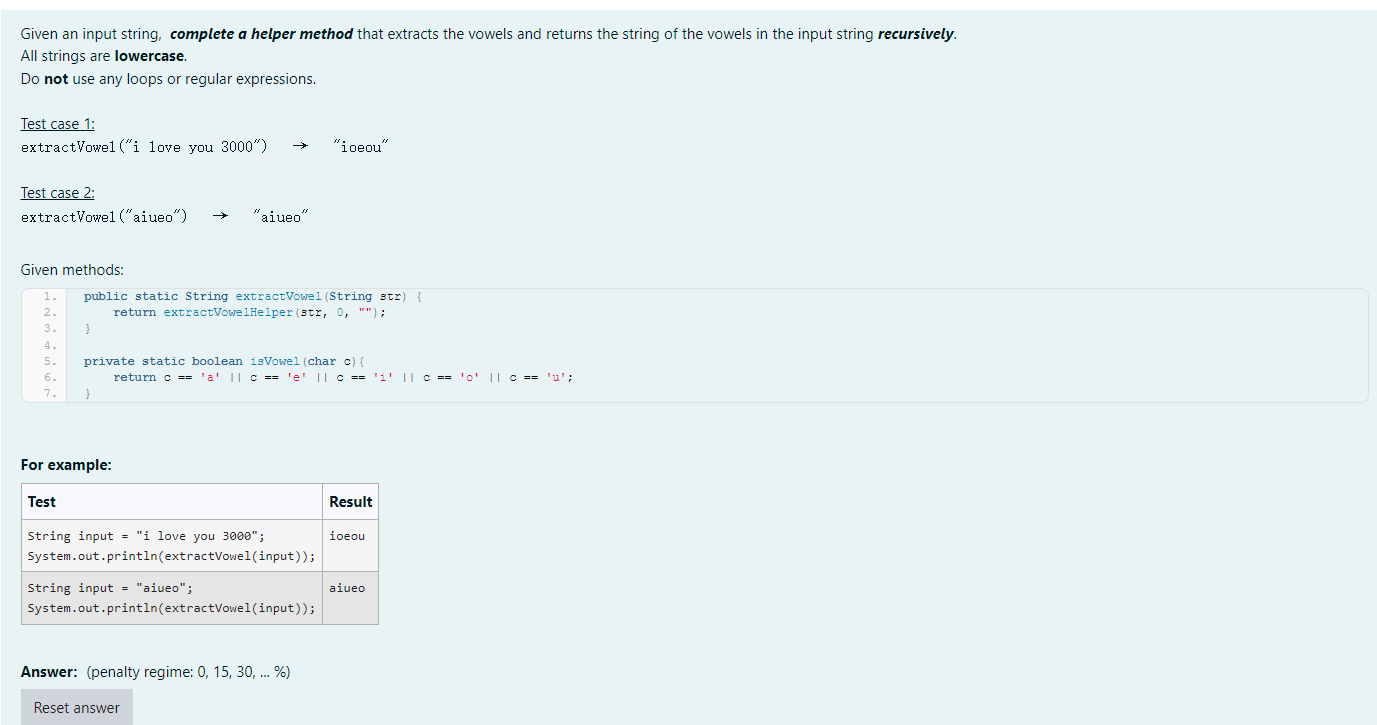1377x725 pixels.
Task: Click the Test column header of the example table
Action: click(x=41, y=501)
